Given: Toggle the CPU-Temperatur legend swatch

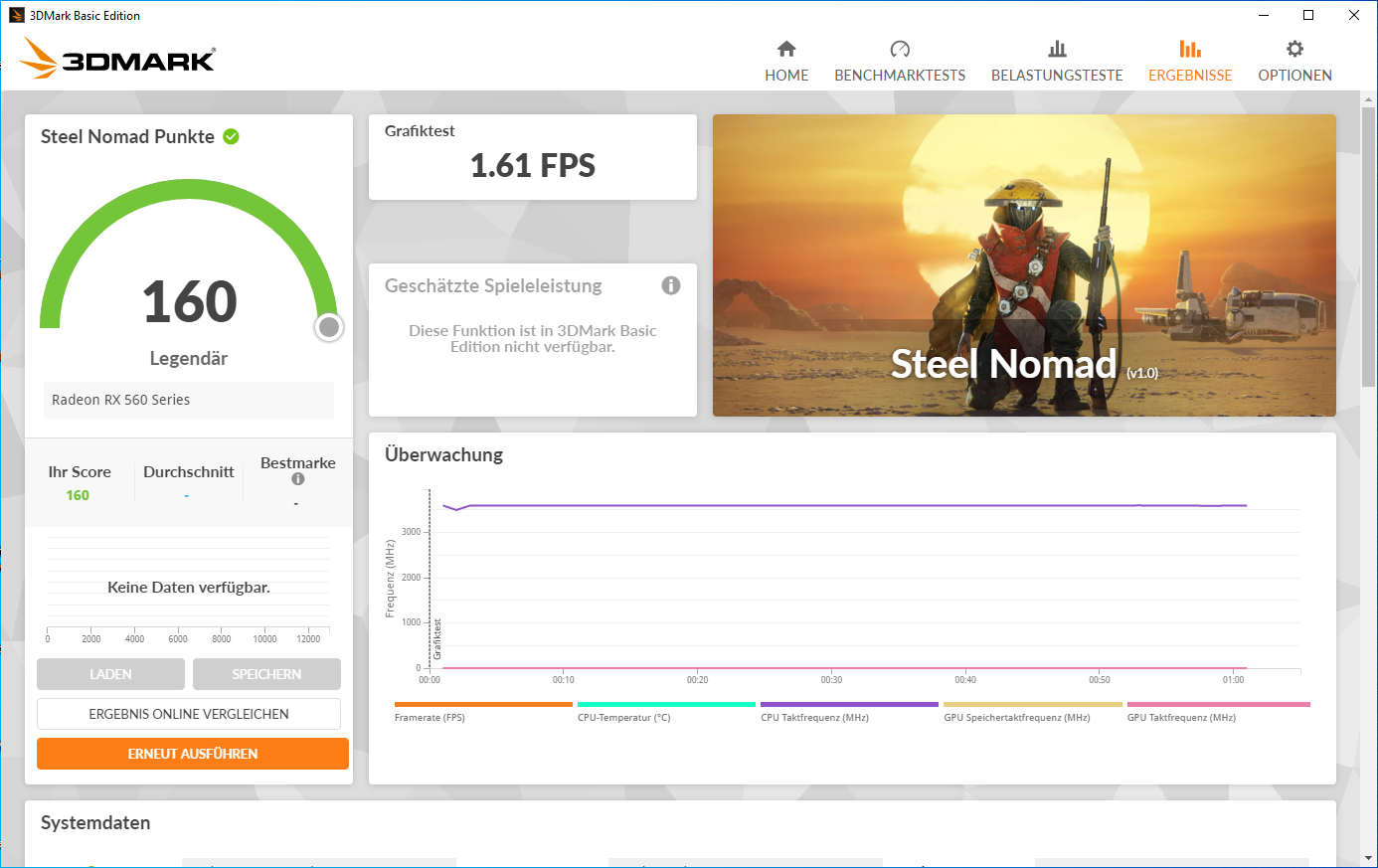Looking at the screenshot, I should (x=666, y=704).
